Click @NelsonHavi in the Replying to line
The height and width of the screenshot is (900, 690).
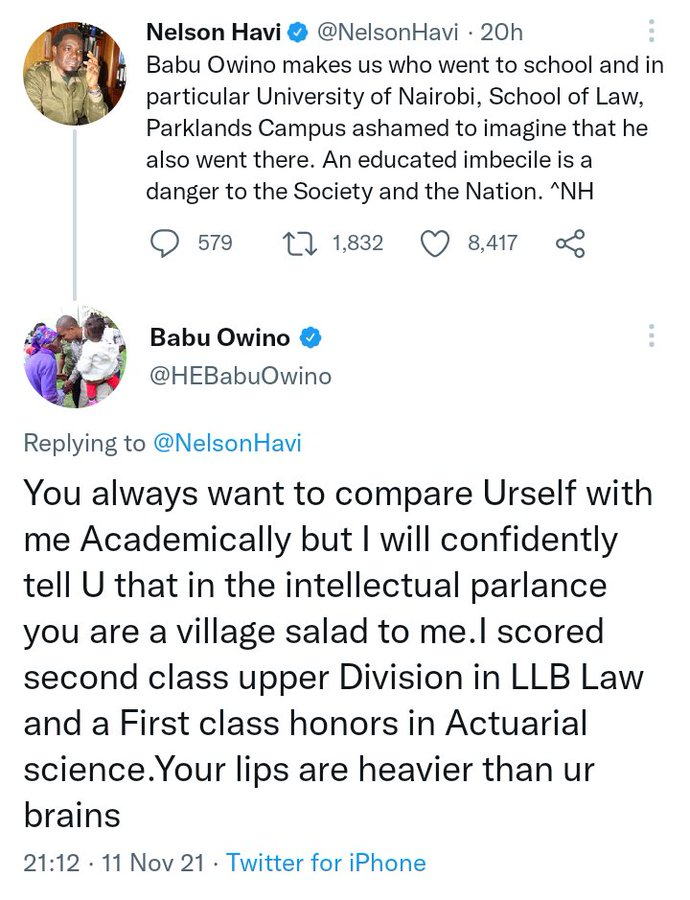[226, 442]
